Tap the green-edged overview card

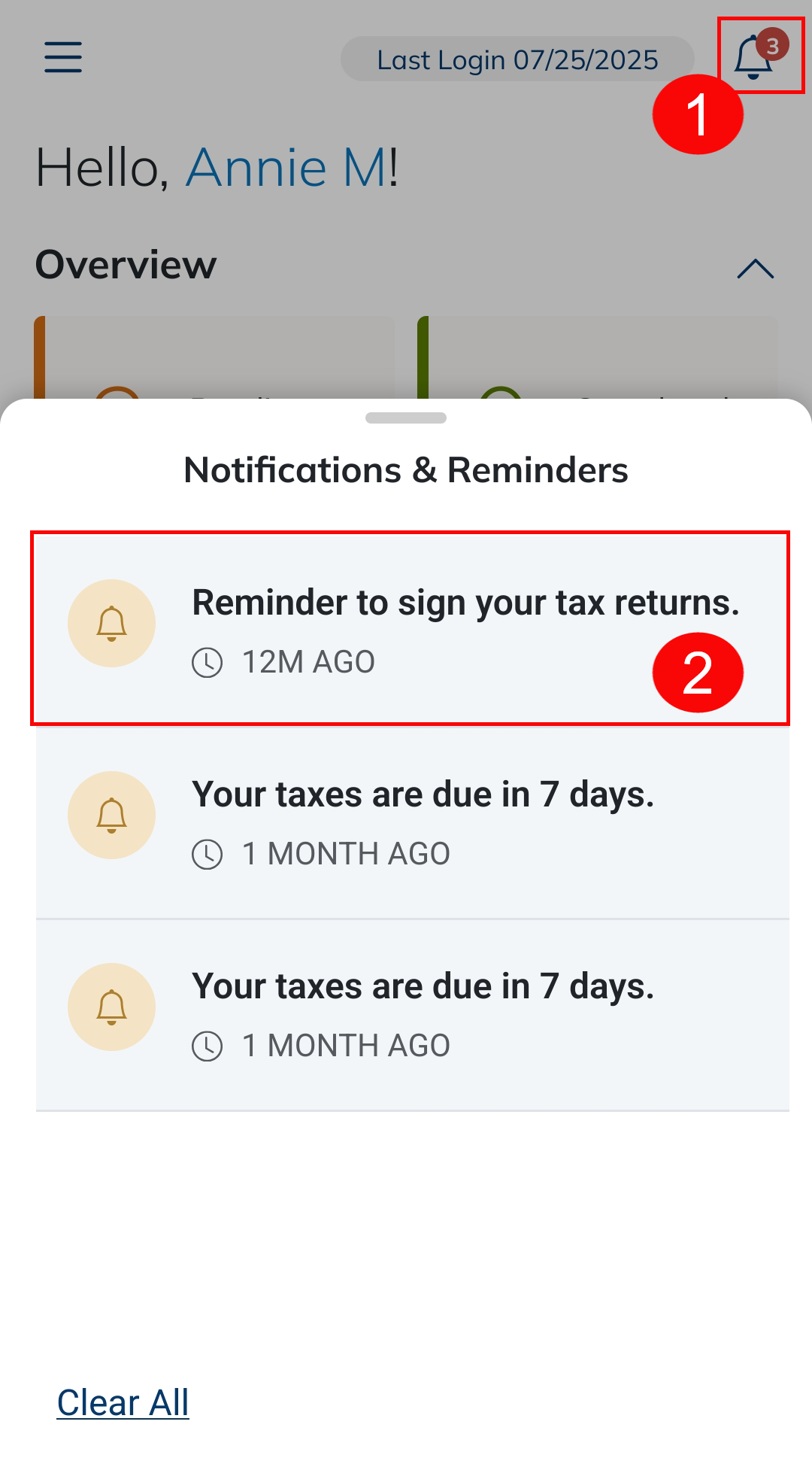coord(598,358)
